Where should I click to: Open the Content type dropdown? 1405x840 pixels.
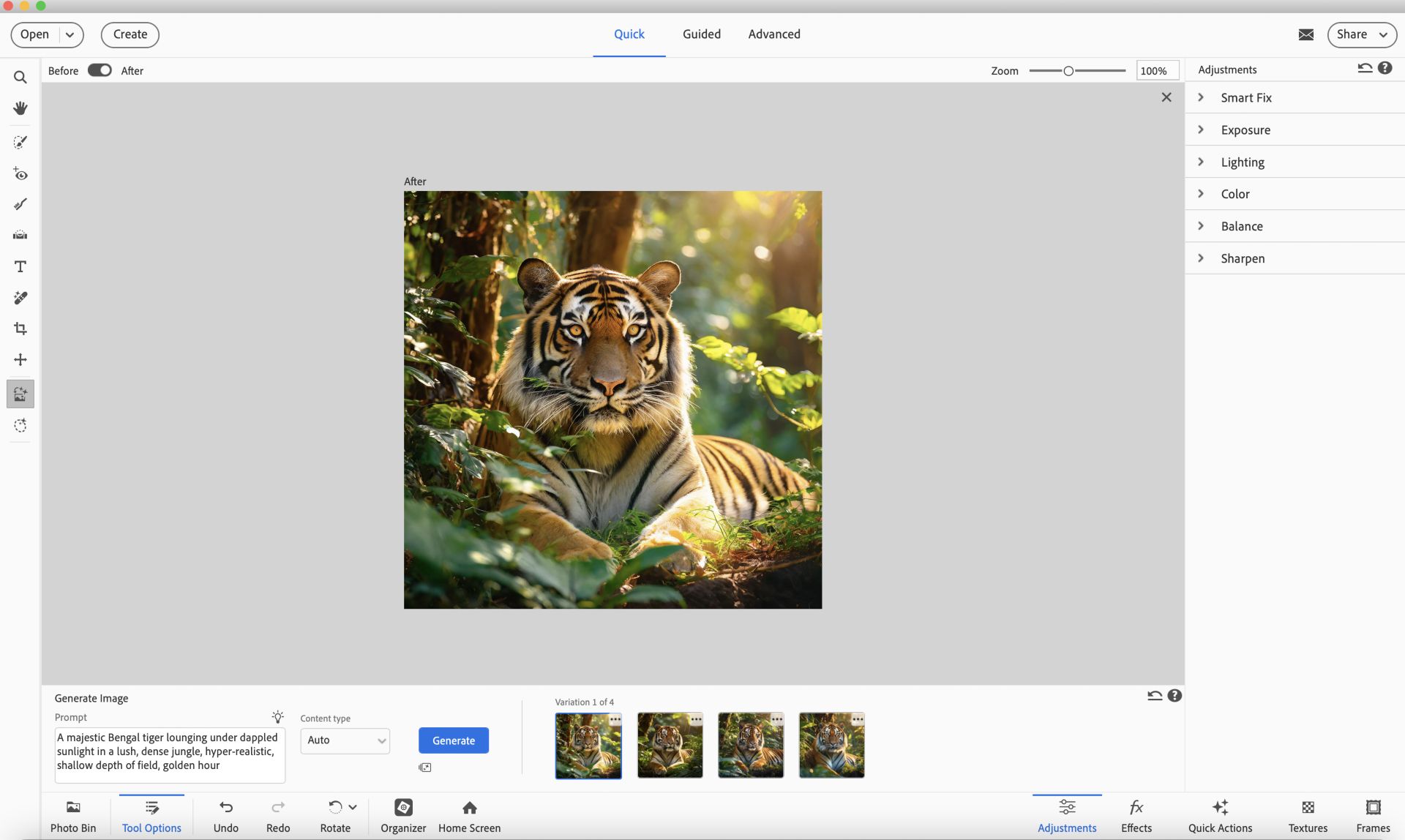[x=345, y=740]
